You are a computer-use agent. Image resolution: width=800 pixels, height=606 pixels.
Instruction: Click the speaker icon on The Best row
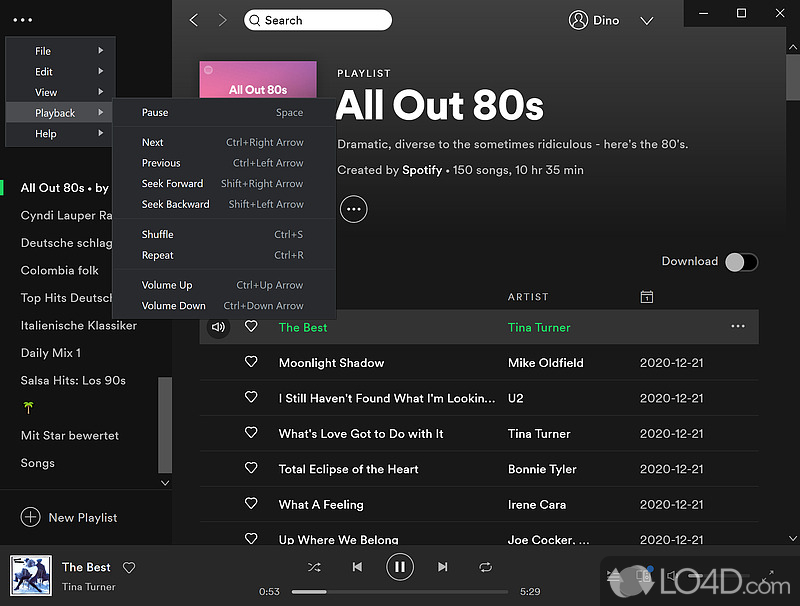click(218, 327)
